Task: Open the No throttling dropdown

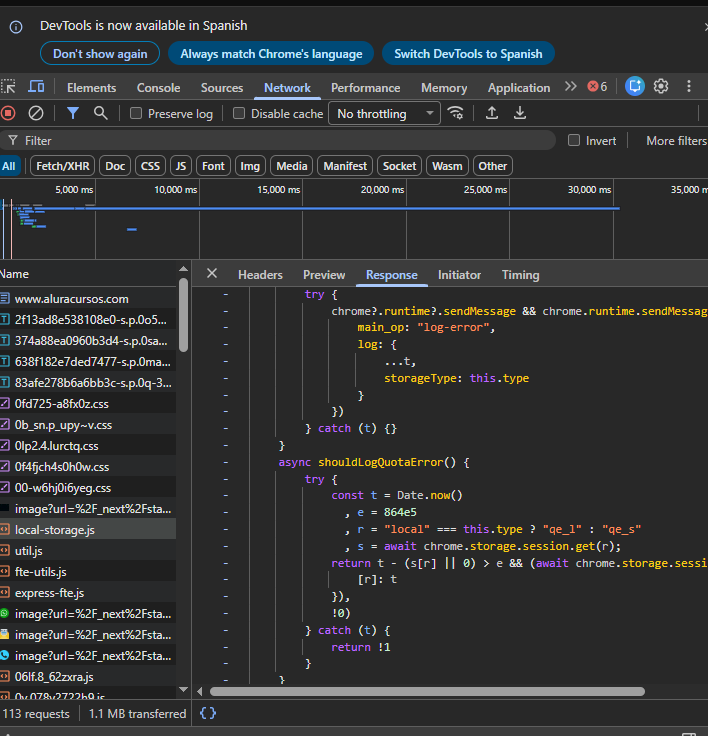Action: 384,114
